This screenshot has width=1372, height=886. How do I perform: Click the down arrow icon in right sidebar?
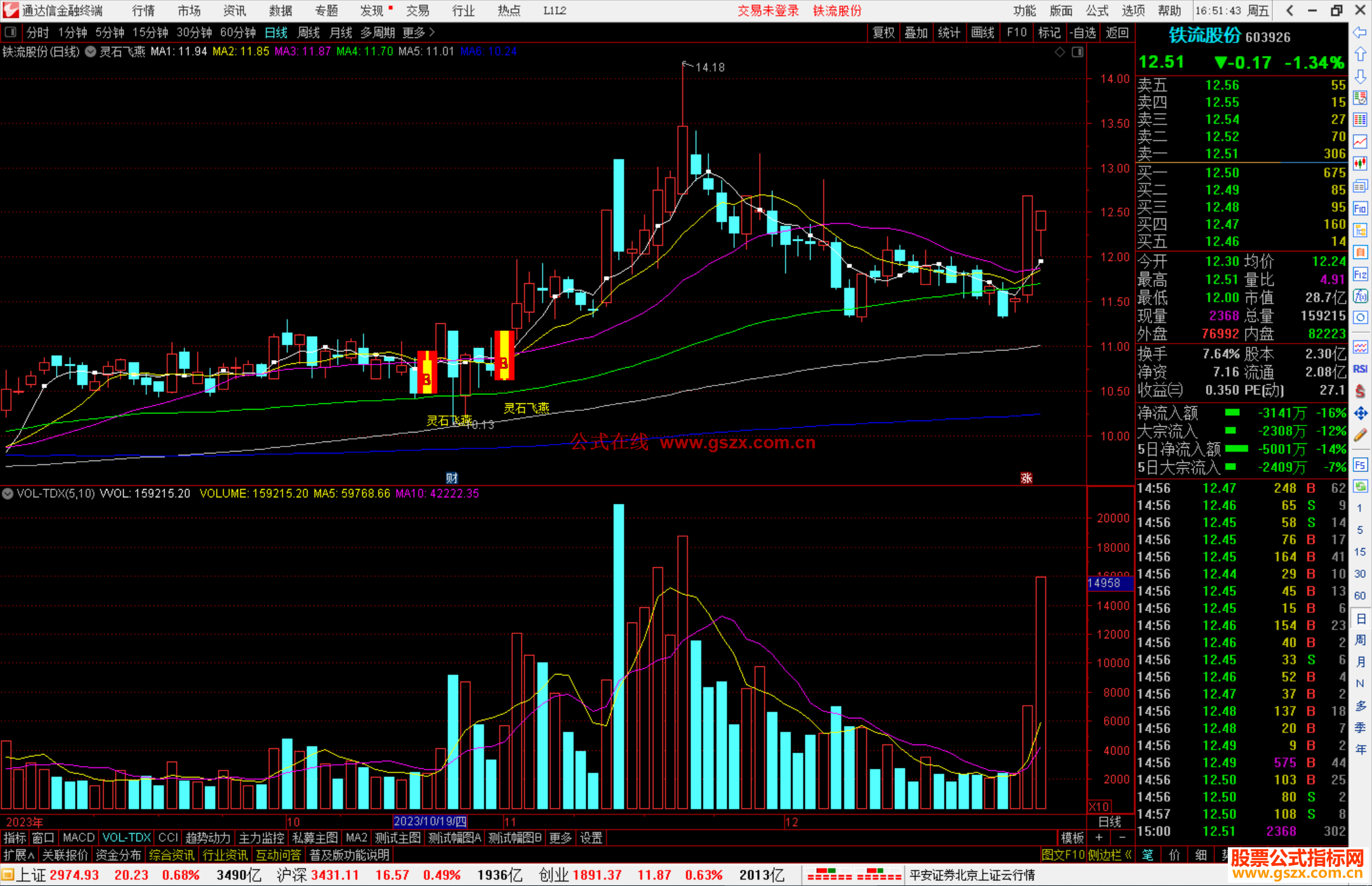[1360, 76]
